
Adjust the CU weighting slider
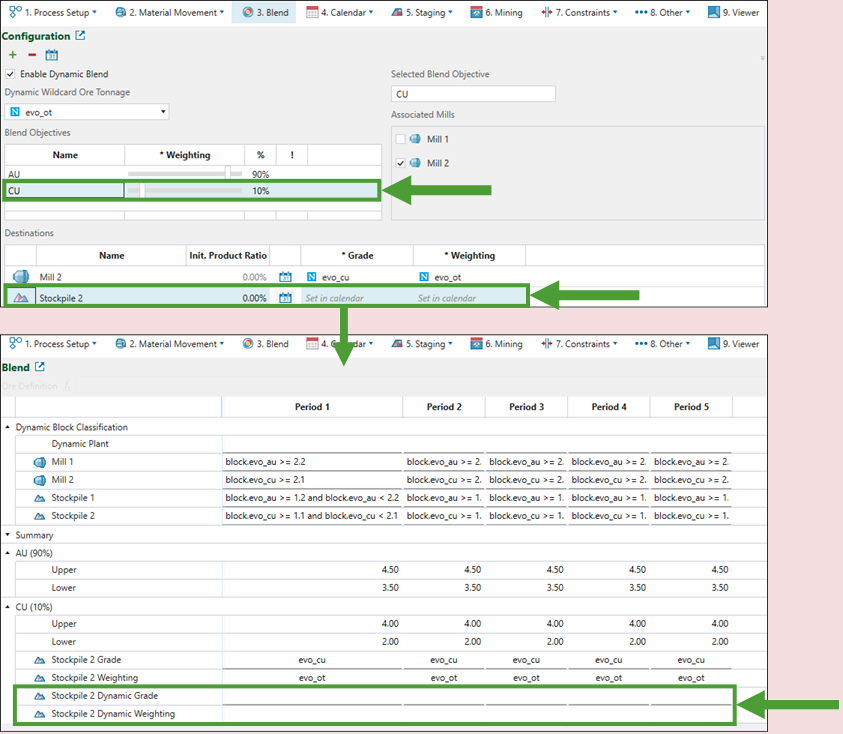click(142, 190)
